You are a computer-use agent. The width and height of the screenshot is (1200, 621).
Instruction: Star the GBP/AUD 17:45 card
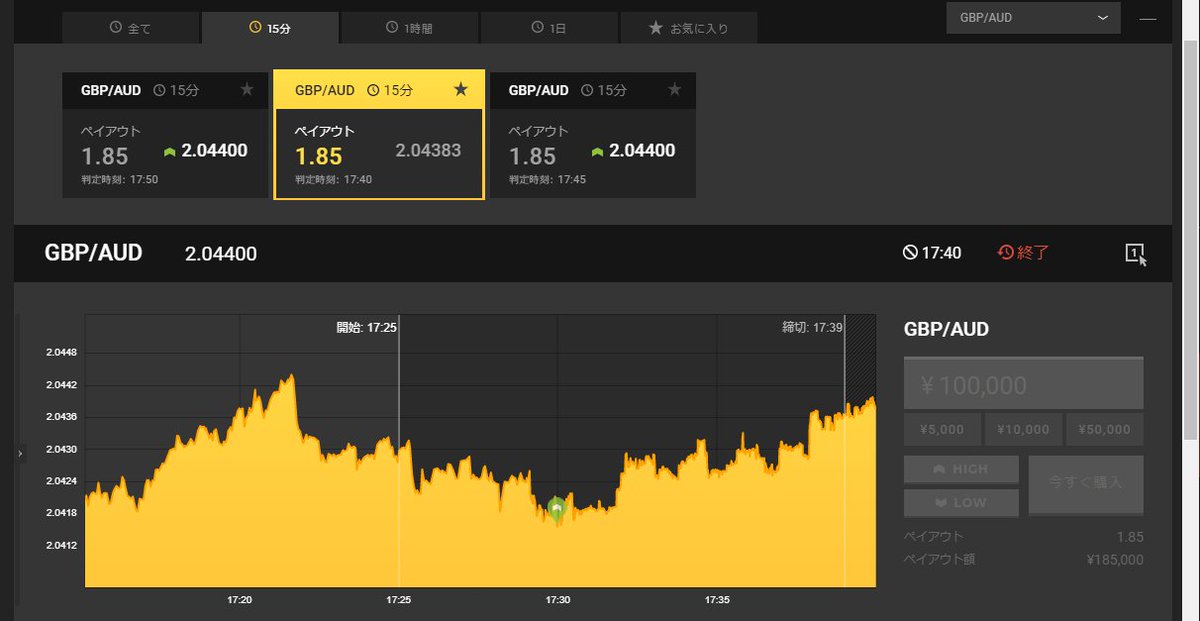[x=674, y=90]
